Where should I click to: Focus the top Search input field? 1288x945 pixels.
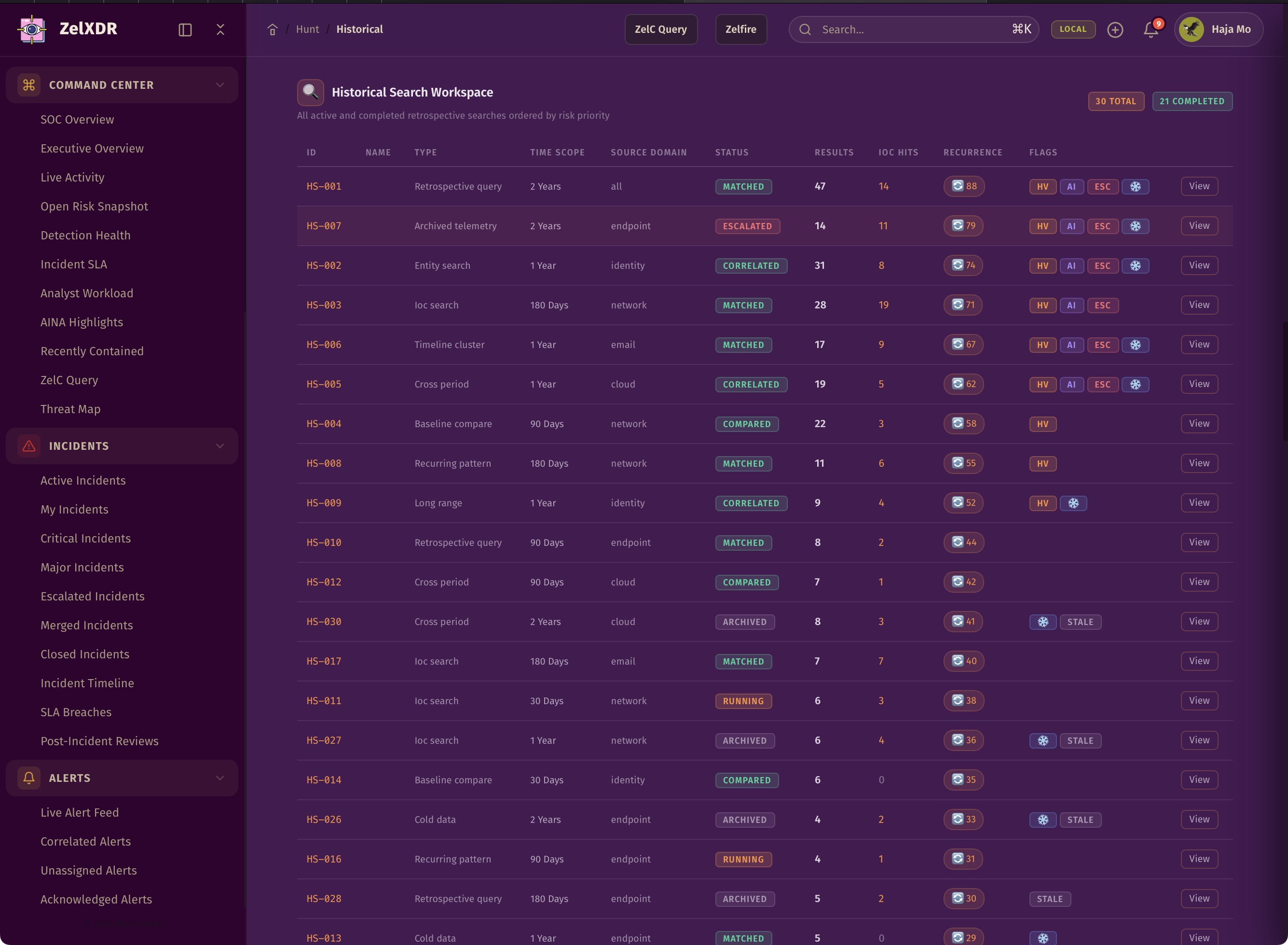tap(912, 30)
